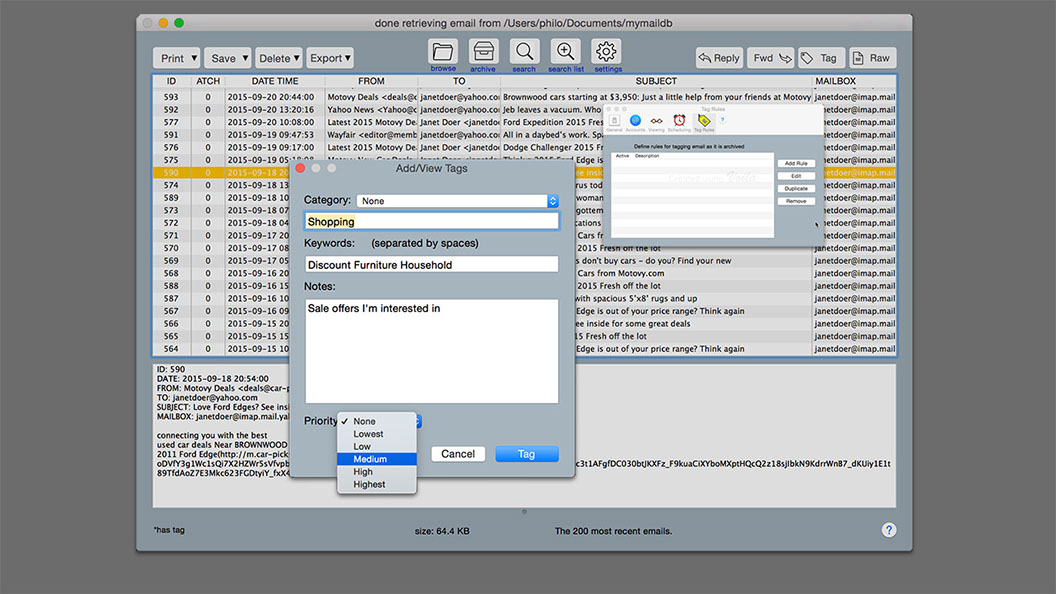This screenshot has height=594, width=1056.
Task: Click Duplicate in Tag Rules window
Action: (x=796, y=189)
